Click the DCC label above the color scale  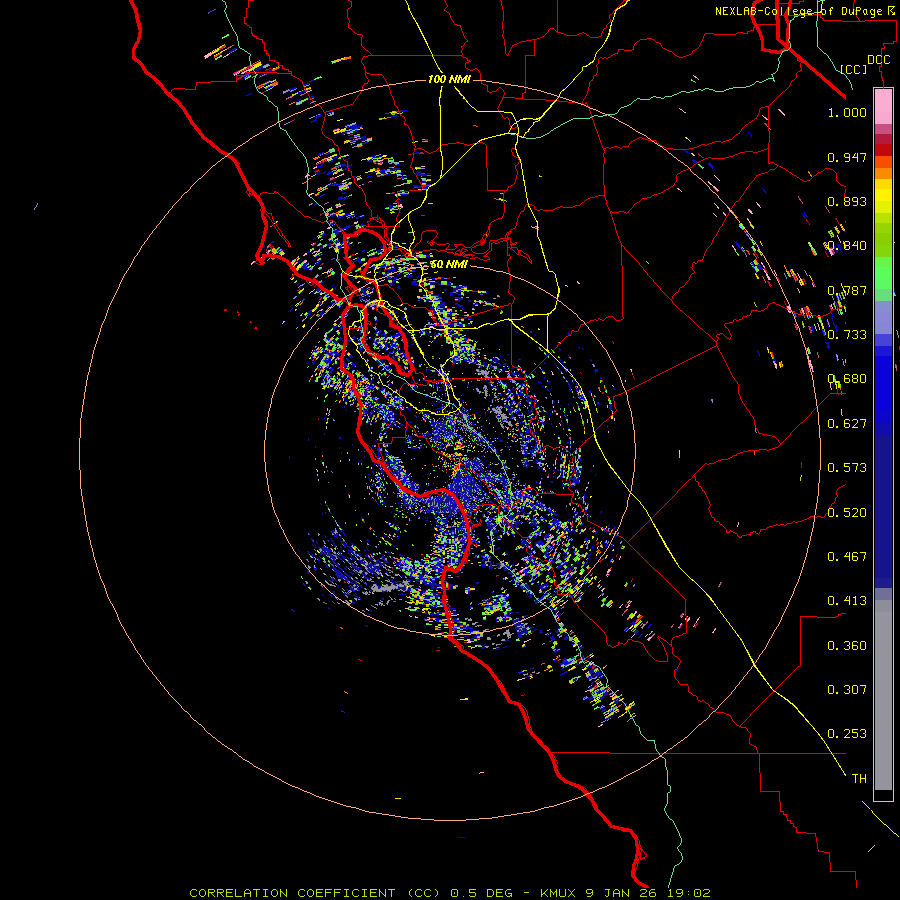tap(878, 59)
